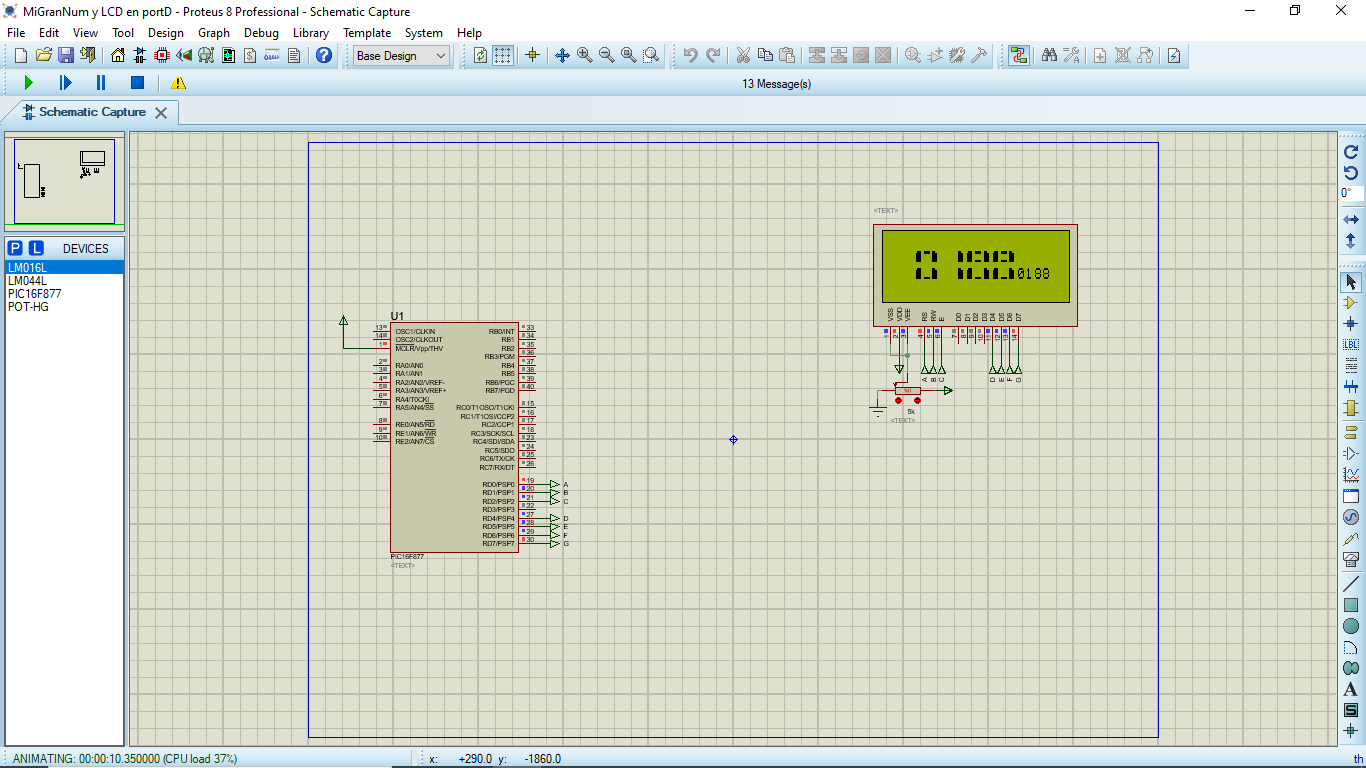Start the simulation with the Play button

tap(28, 83)
